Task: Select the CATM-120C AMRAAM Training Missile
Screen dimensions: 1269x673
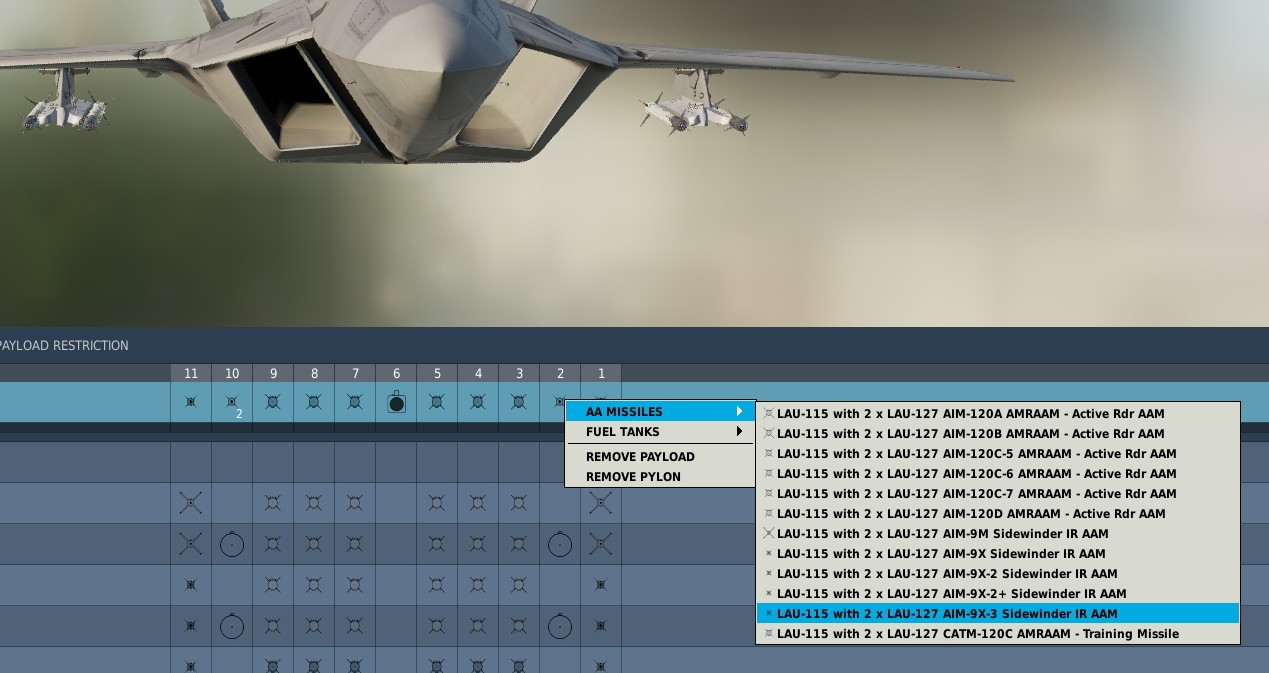Action: (997, 634)
